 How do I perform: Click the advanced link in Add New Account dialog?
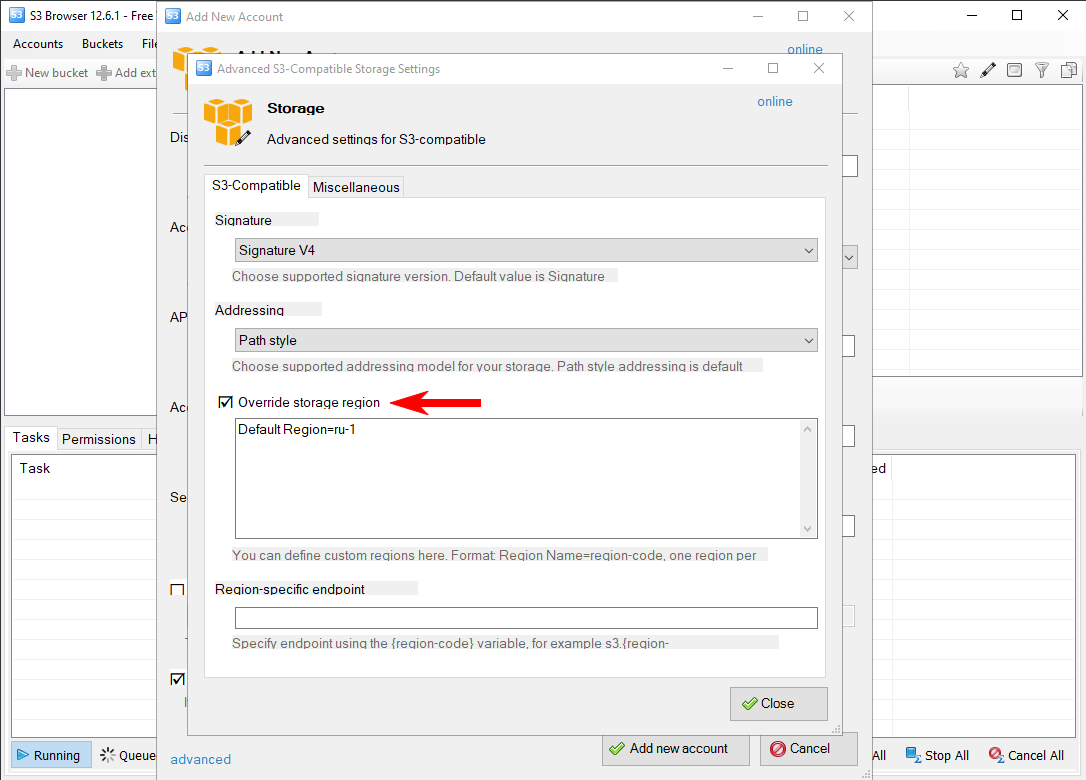[201, 759]
